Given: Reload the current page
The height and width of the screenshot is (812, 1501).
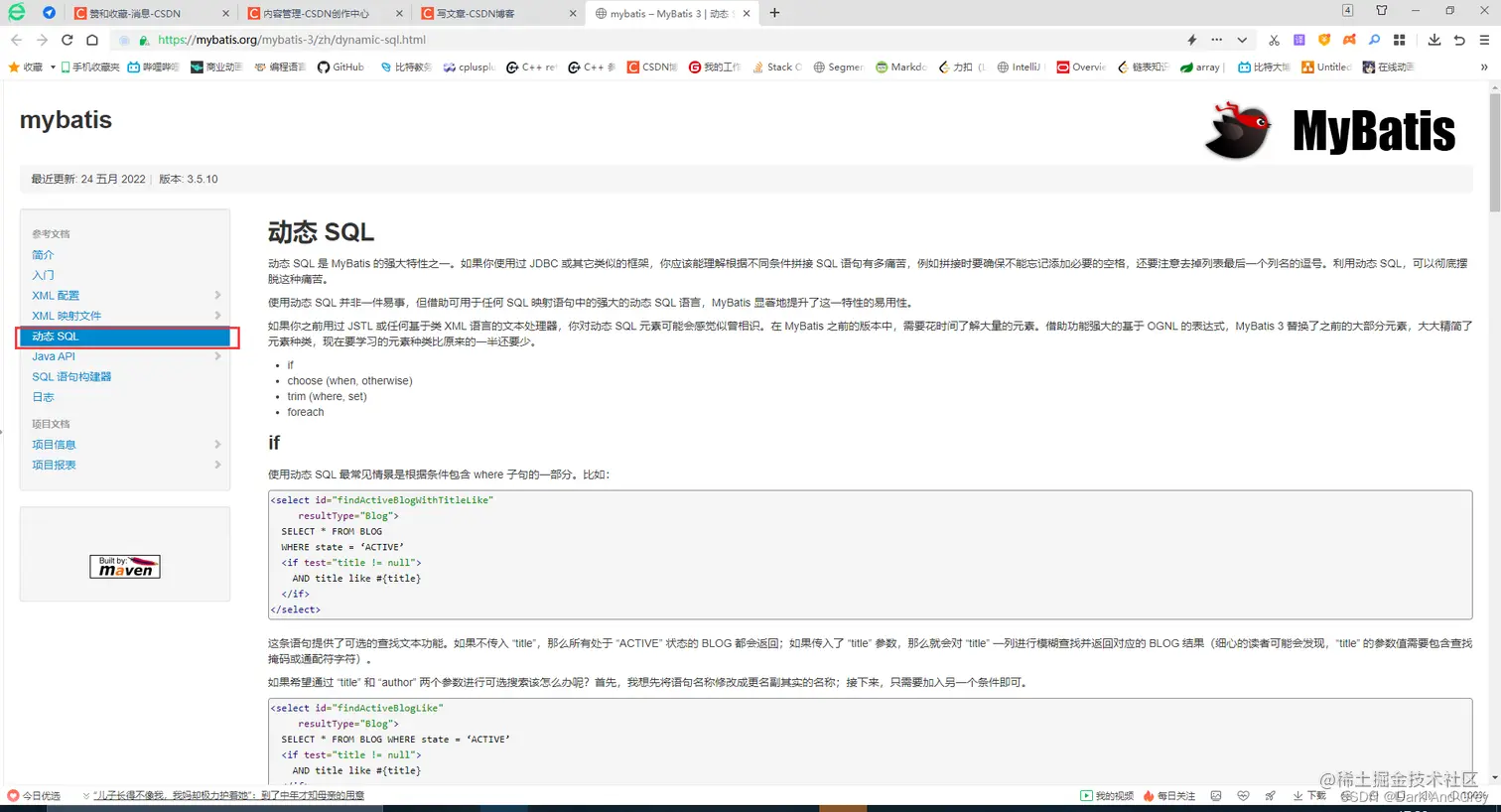Looking at the screenshot, I should click(x=68, y=40).
